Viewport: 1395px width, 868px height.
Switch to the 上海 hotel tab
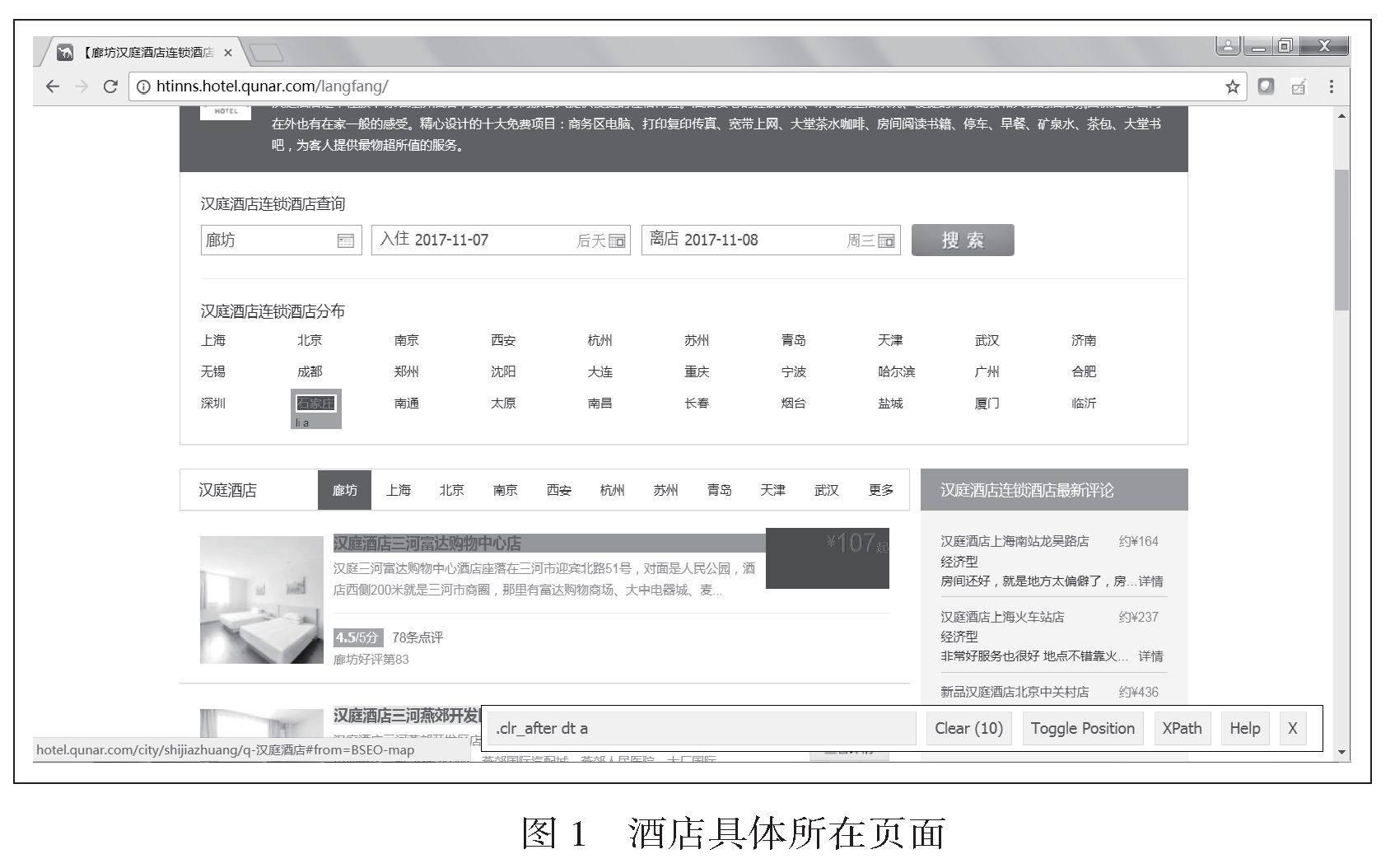(398, 490)
